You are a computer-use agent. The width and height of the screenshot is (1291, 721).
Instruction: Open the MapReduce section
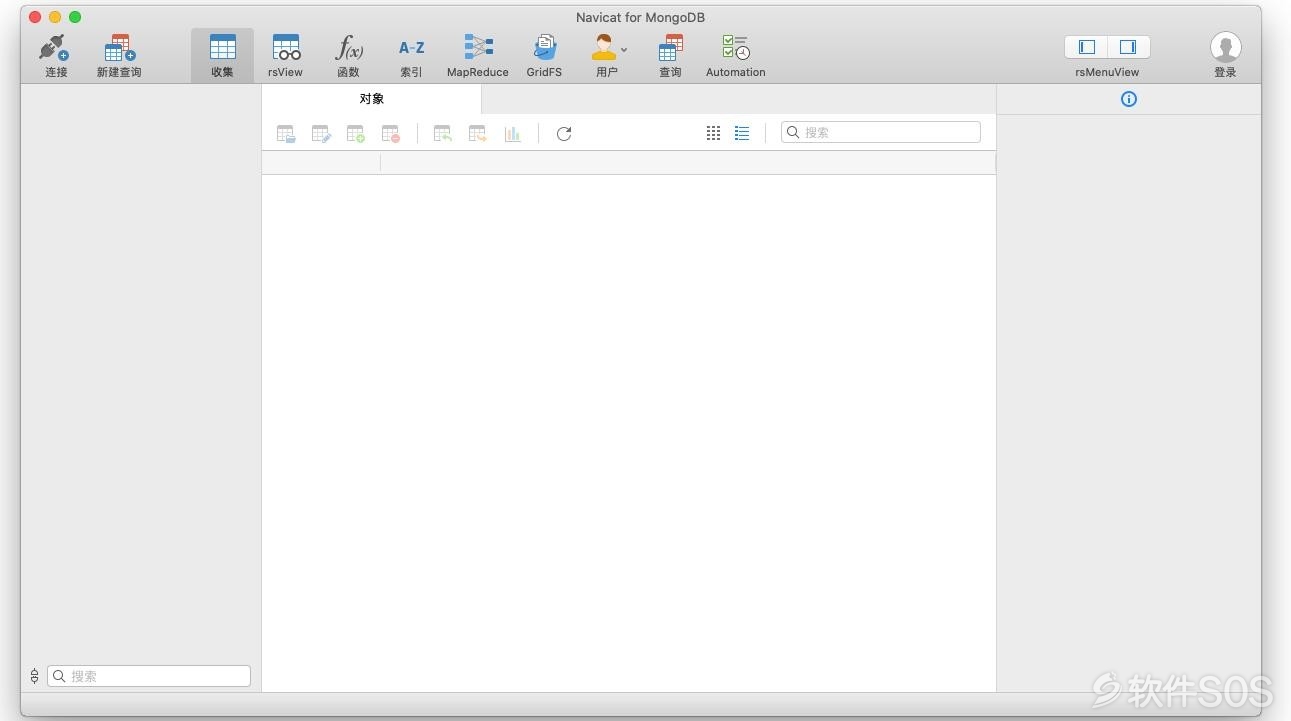click(478, 55)
